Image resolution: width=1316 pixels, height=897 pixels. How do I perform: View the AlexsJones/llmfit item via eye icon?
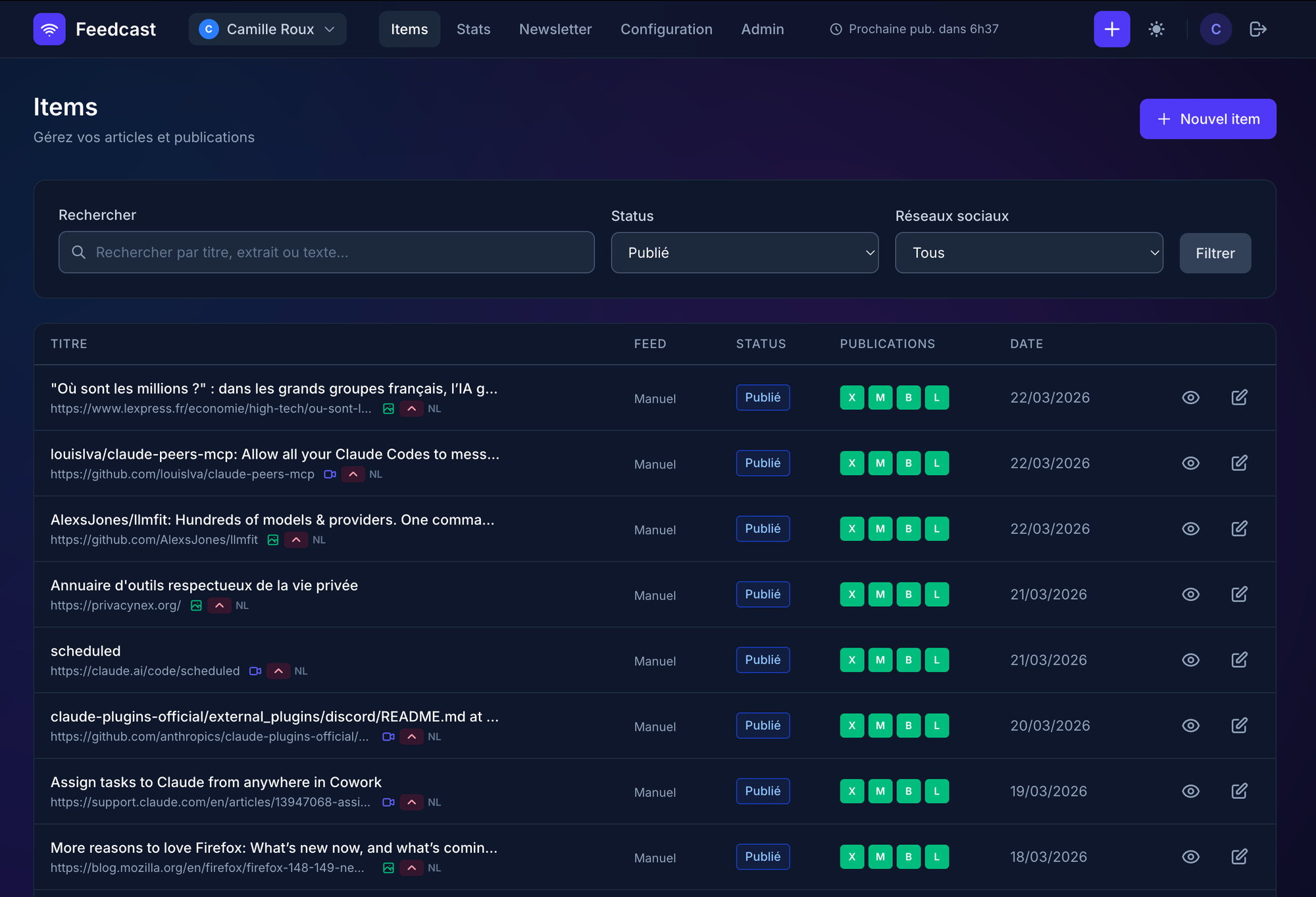pyautogui.click(x=1190, y=529)
